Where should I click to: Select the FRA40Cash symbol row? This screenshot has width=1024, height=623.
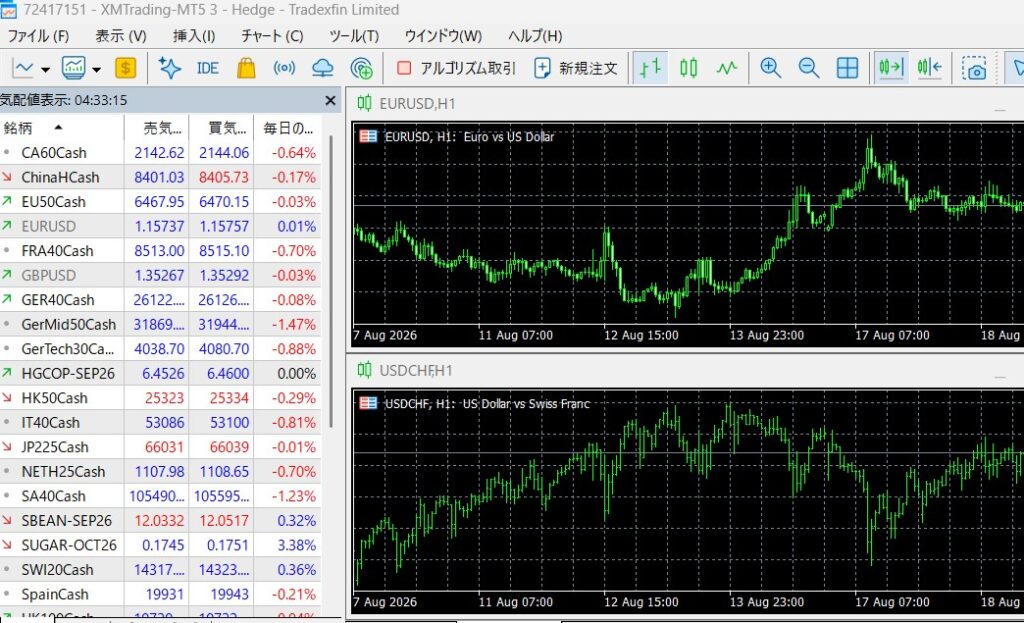(x=160, y=251)
